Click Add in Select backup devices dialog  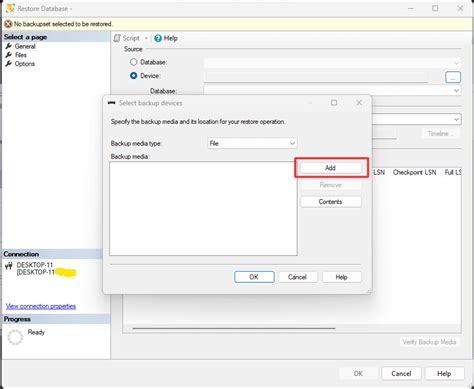(x=330, y=168)
